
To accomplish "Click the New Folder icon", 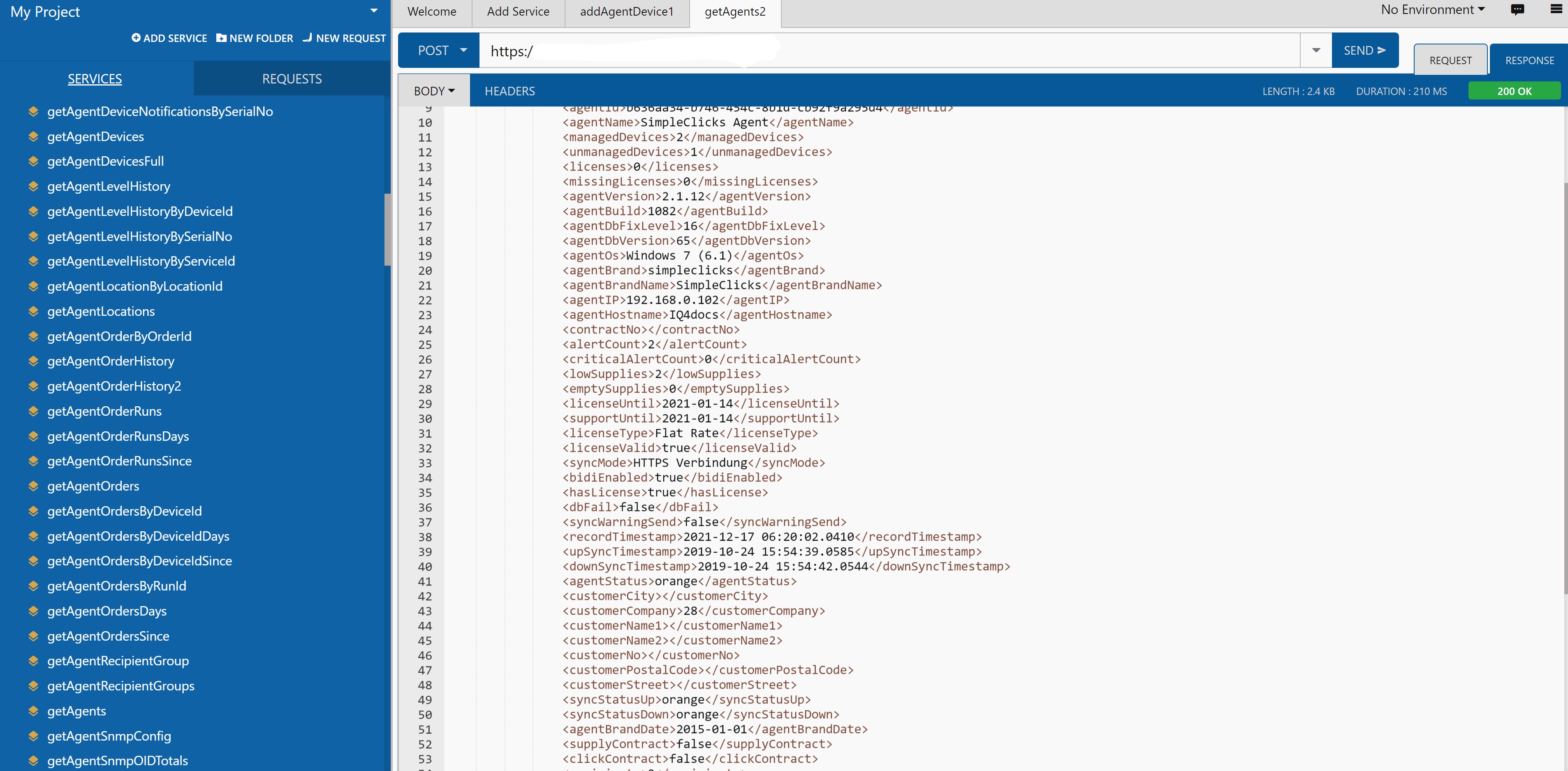I will coord(221,38).
